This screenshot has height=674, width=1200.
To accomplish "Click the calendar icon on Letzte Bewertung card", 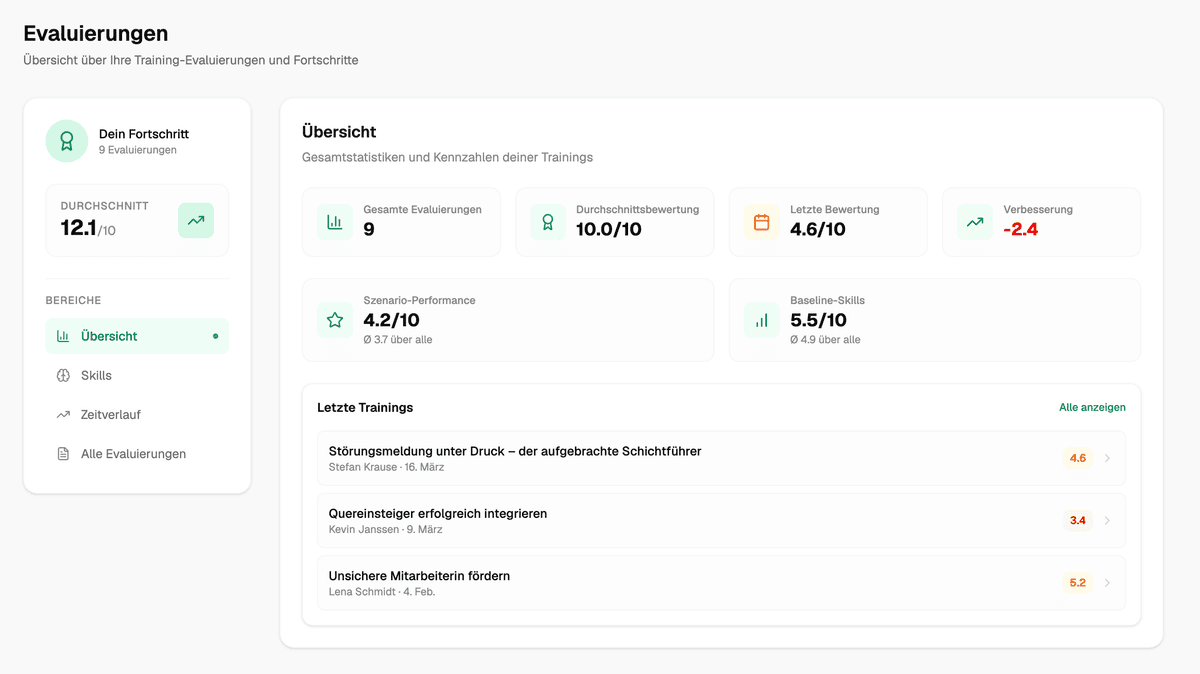I will [x=761, y=221].
